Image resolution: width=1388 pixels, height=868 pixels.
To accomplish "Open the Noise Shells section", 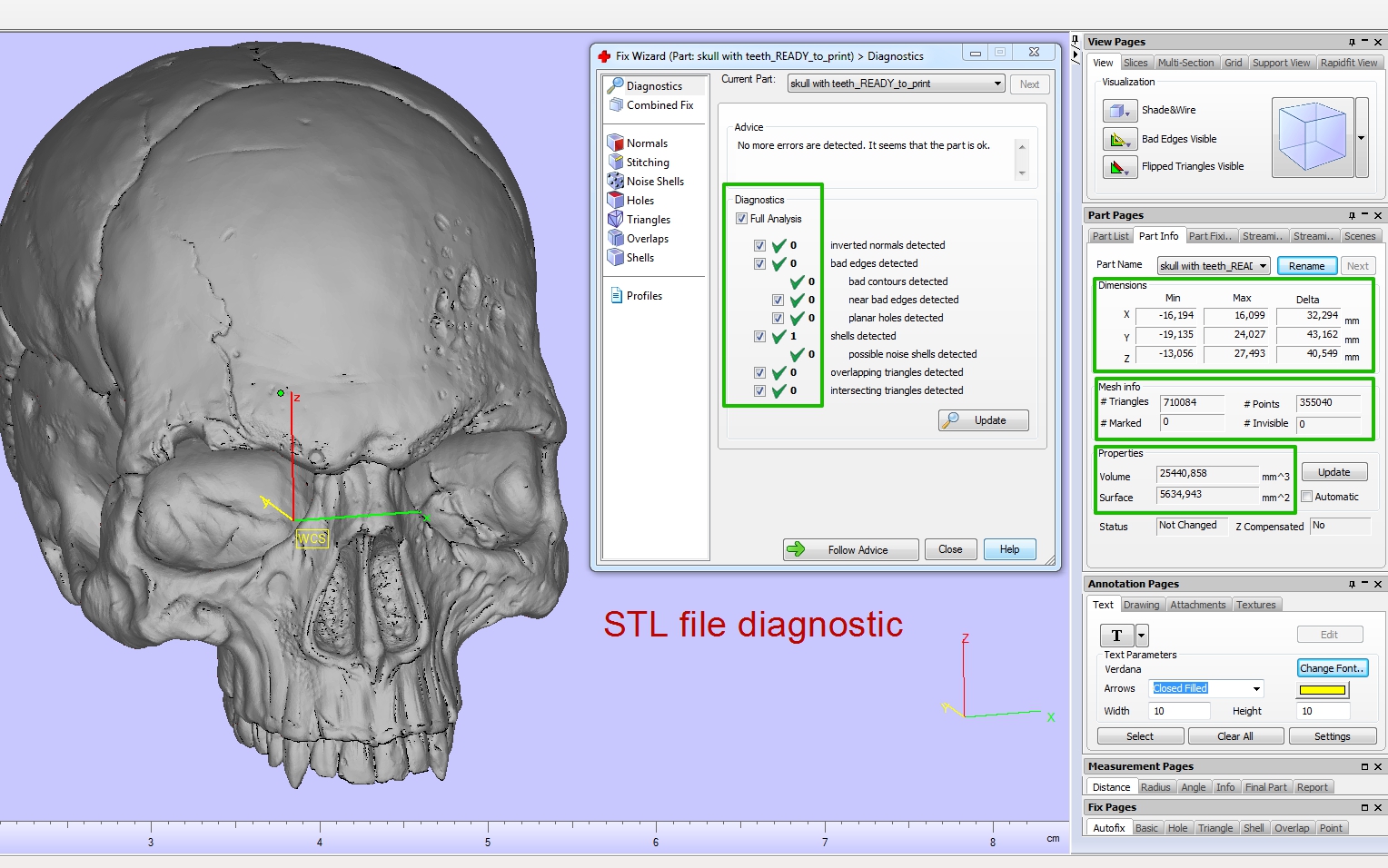I will [654, 182].
